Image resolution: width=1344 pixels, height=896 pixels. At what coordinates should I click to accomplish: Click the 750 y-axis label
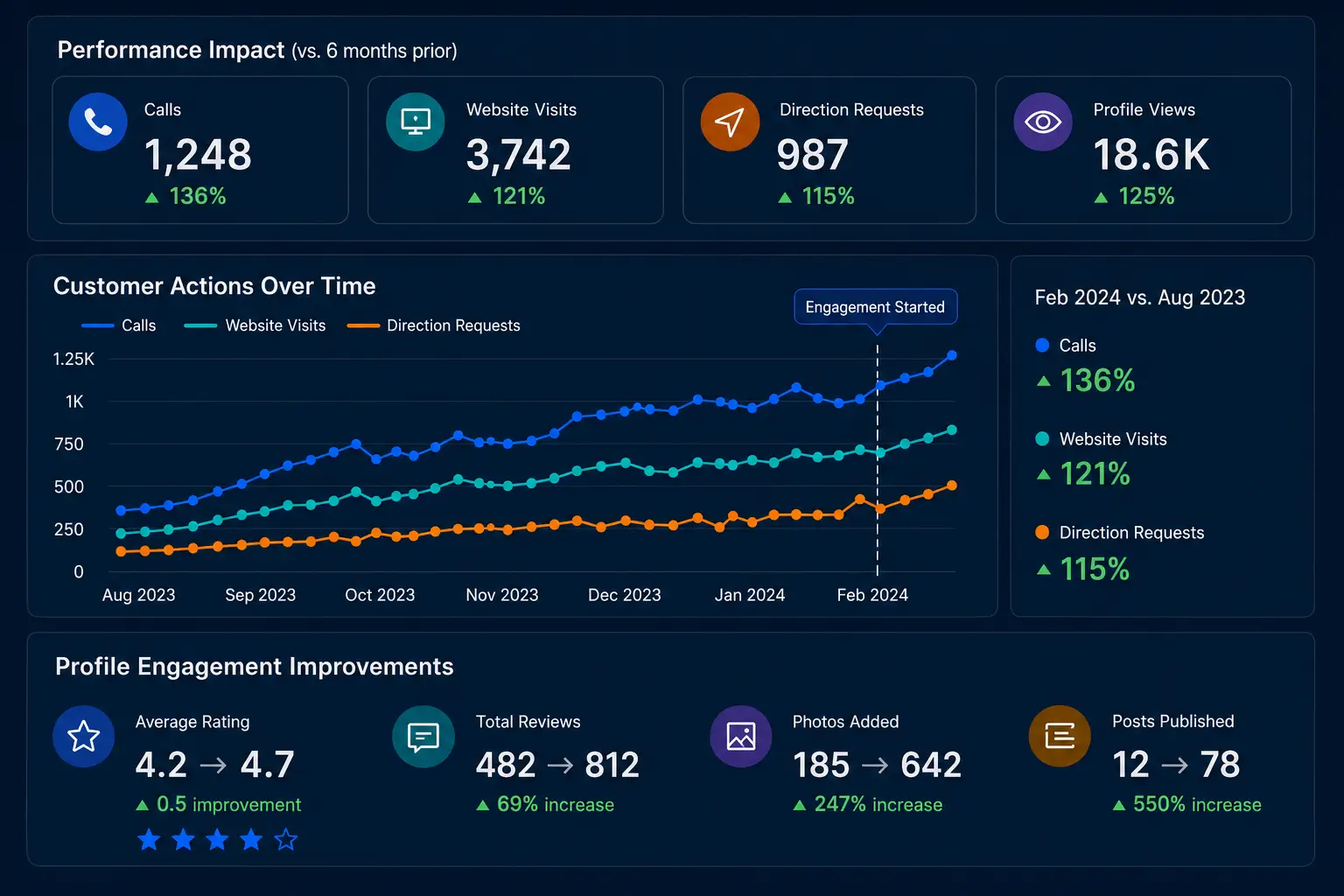click(x=69, y=444)
